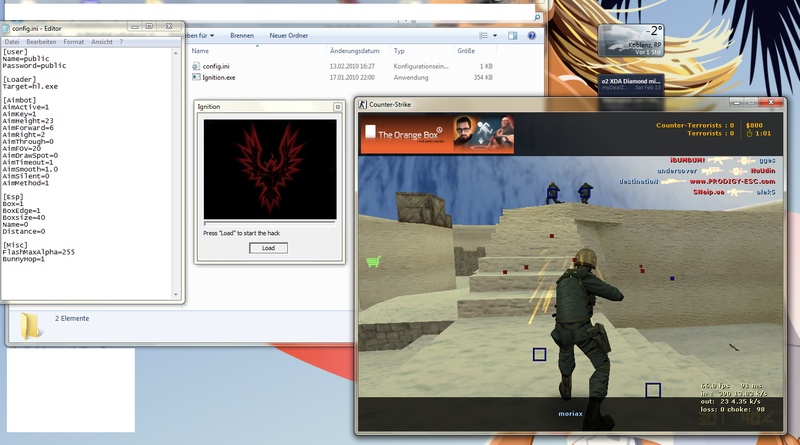This screenshot has height=445, width=800.
Task: Open the Koblenz weather gadget
Action: coord(631,40)
